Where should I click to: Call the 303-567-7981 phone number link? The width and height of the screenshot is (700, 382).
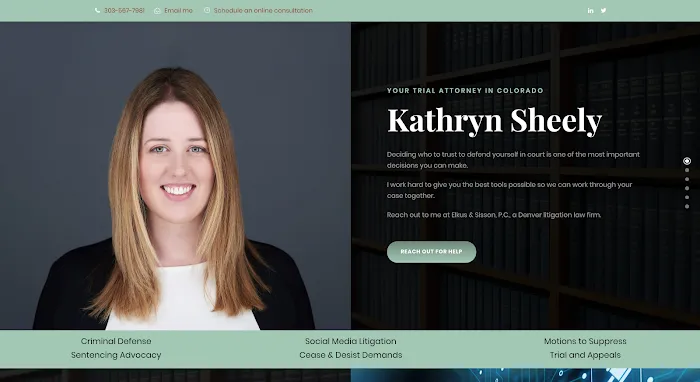tap(124, 10)
